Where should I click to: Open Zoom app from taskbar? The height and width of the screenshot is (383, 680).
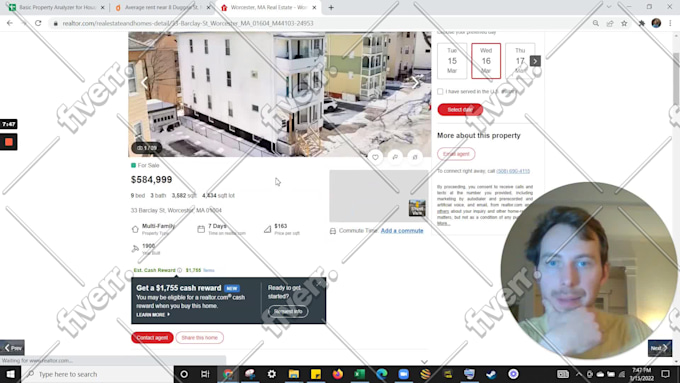(x=403, y=374)
